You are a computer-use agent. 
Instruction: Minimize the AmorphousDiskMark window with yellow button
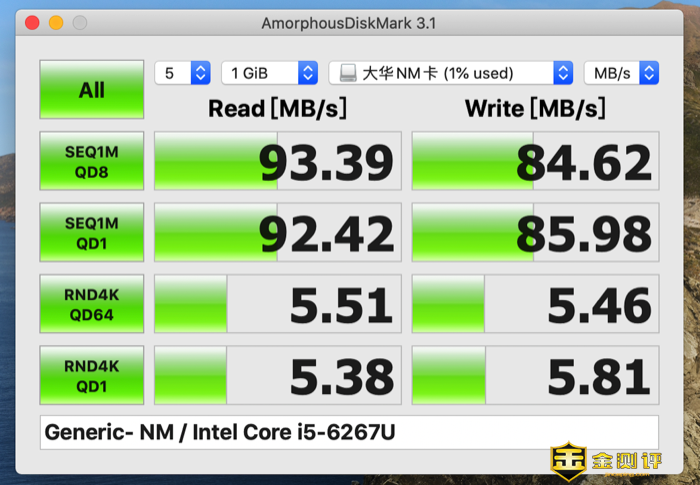pyautogui.click(x=56, y=22)
